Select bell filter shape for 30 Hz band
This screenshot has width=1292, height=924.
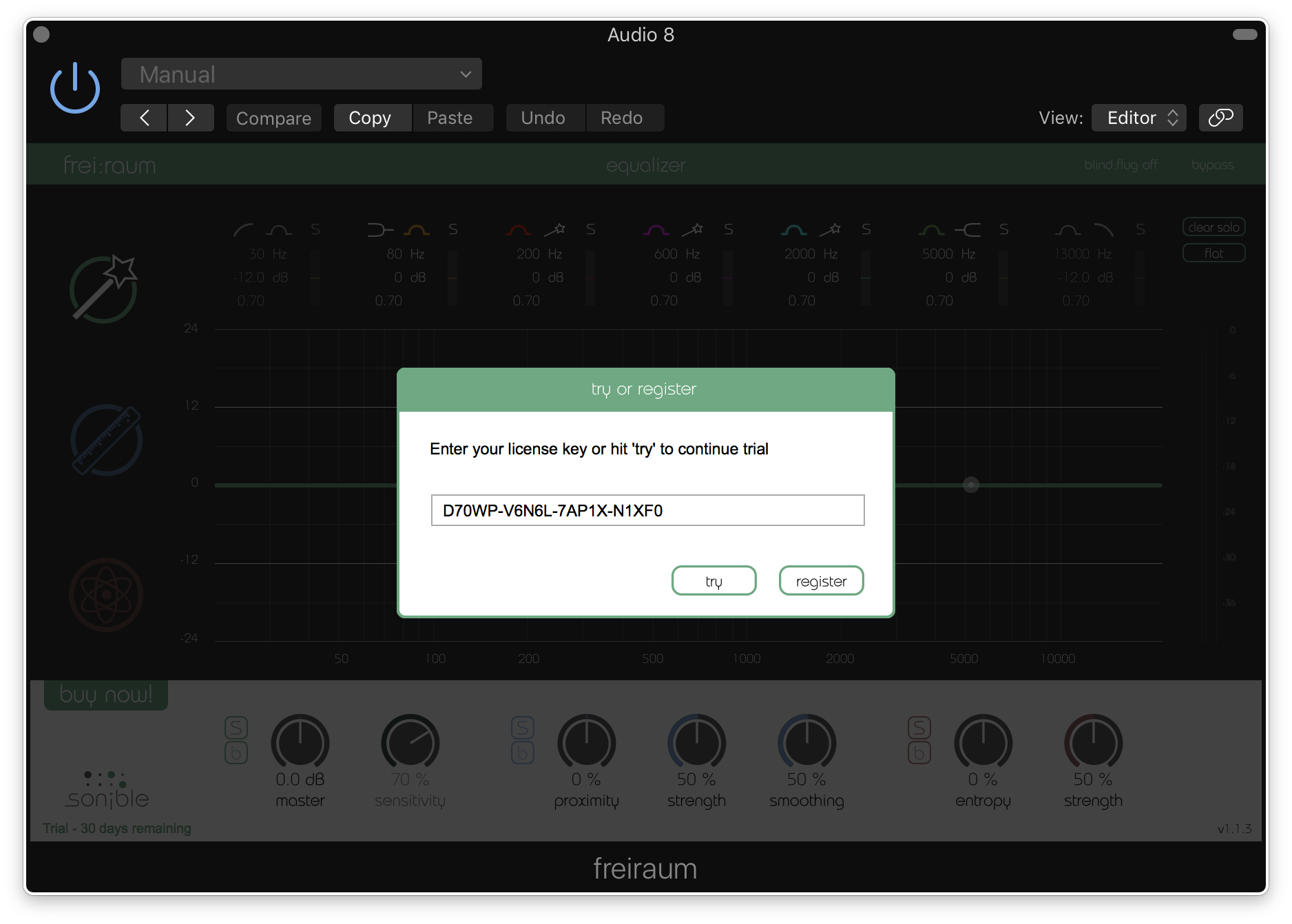[x=279, y=229]
